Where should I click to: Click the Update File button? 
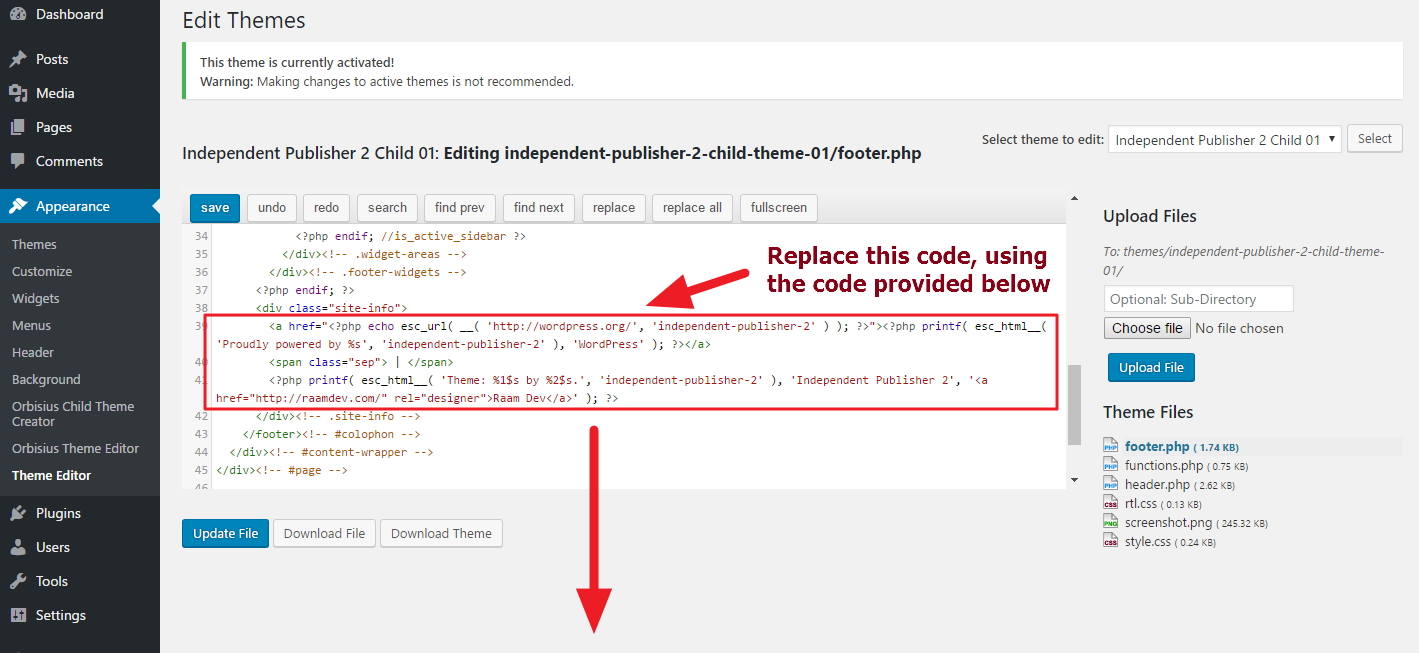pos(225,534)
